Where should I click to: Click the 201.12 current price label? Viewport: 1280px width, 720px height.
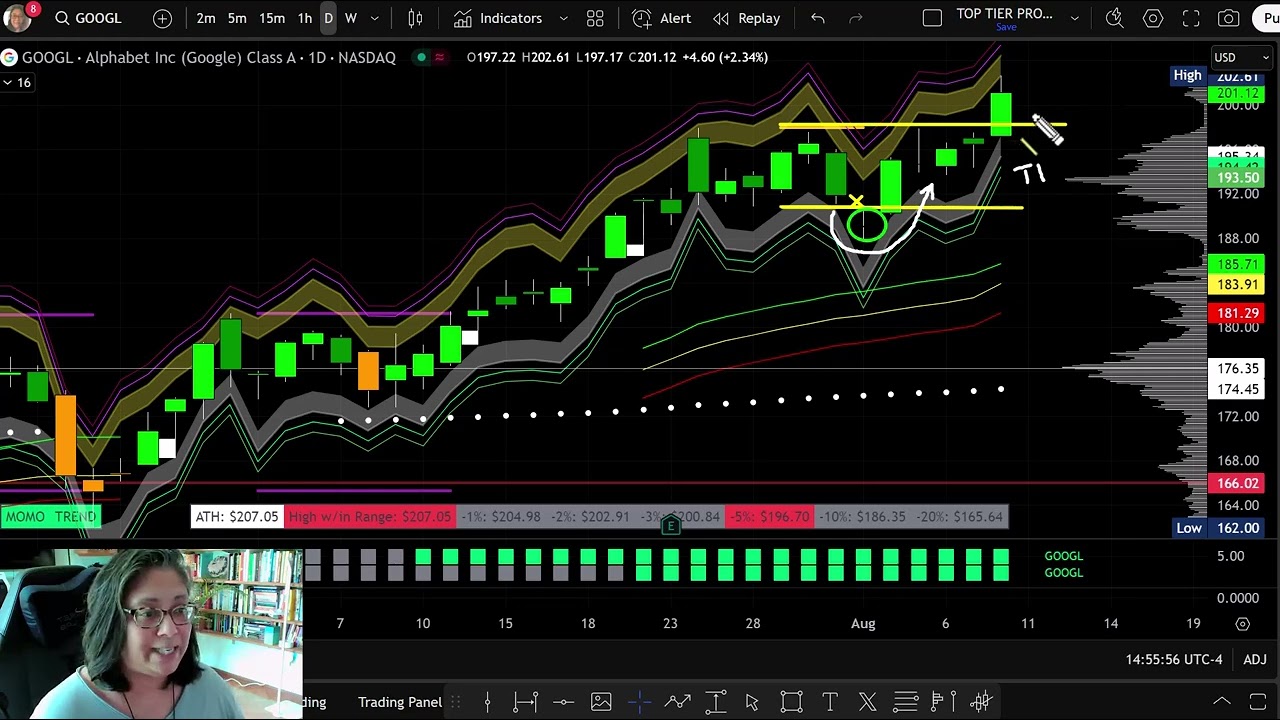[x=1238, y=94]
